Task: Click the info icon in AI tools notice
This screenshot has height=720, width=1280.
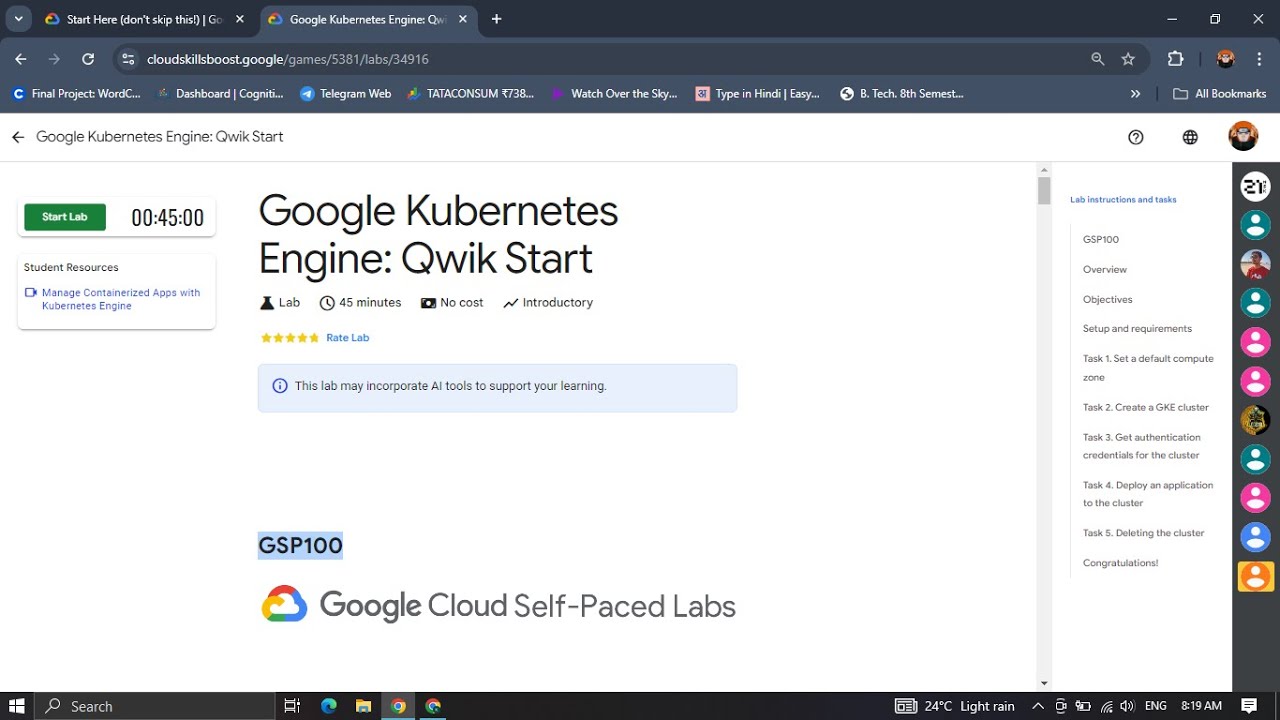Action: click(280, 386)
